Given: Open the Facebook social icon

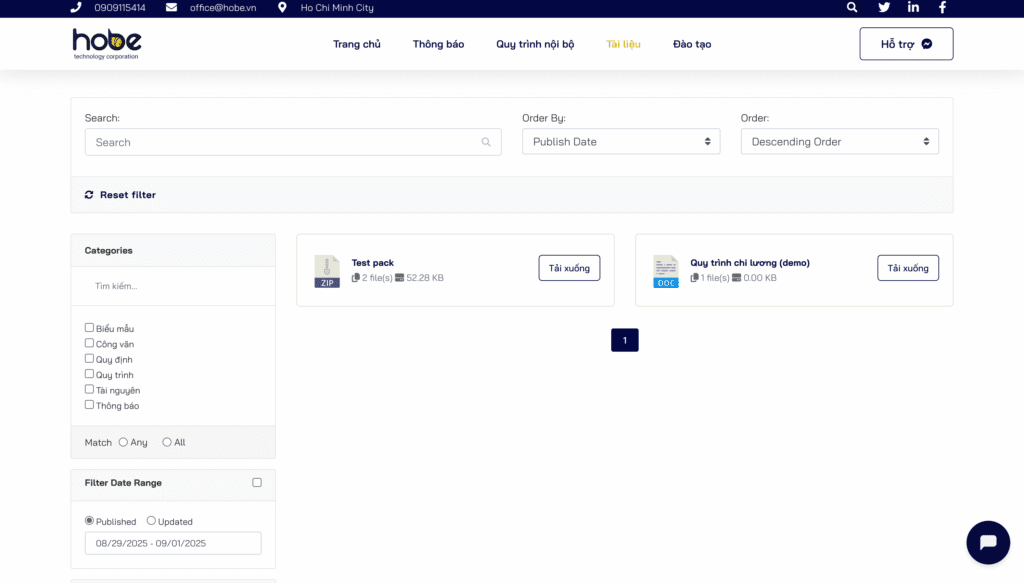Looking at the screenshot, I should pyautogui.click(x=942, y=7).
